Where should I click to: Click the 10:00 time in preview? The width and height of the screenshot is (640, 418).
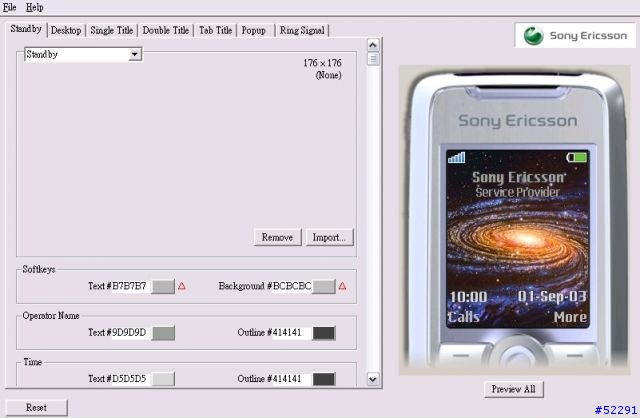click(x=468, y=297)
